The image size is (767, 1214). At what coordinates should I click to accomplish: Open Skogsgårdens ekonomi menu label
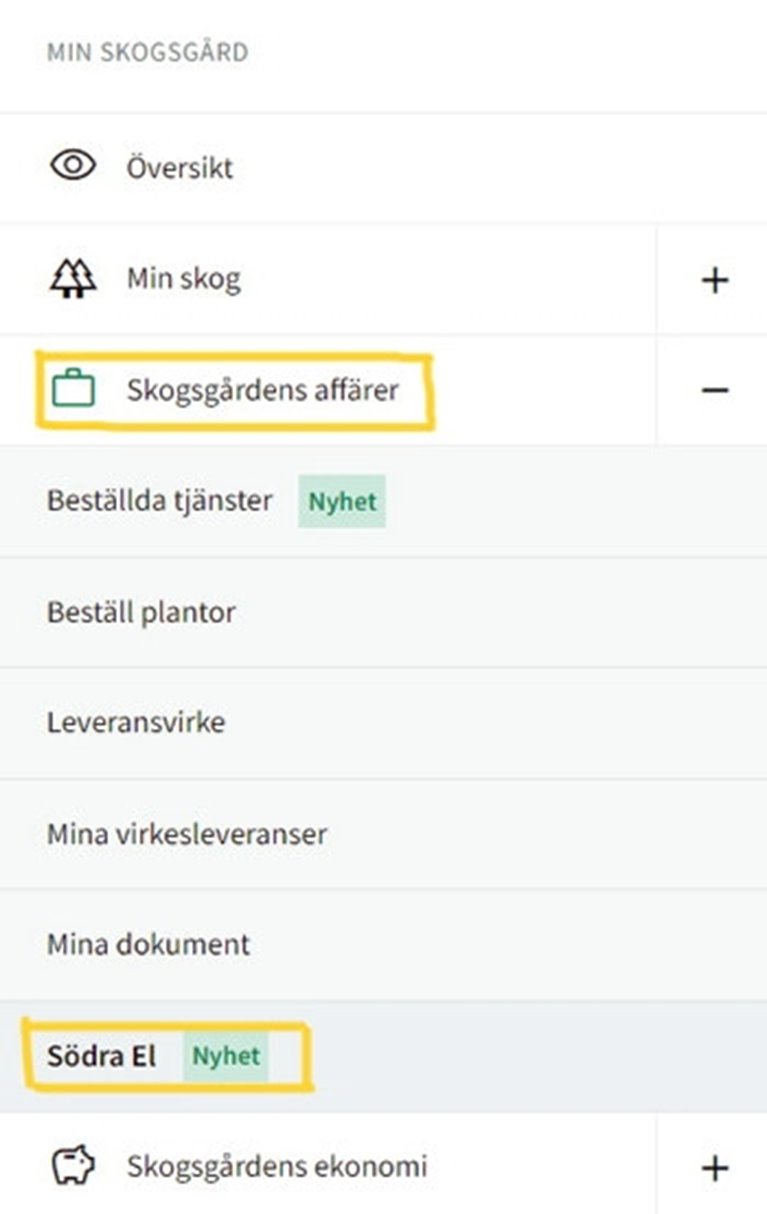(x=276, y=1166)
